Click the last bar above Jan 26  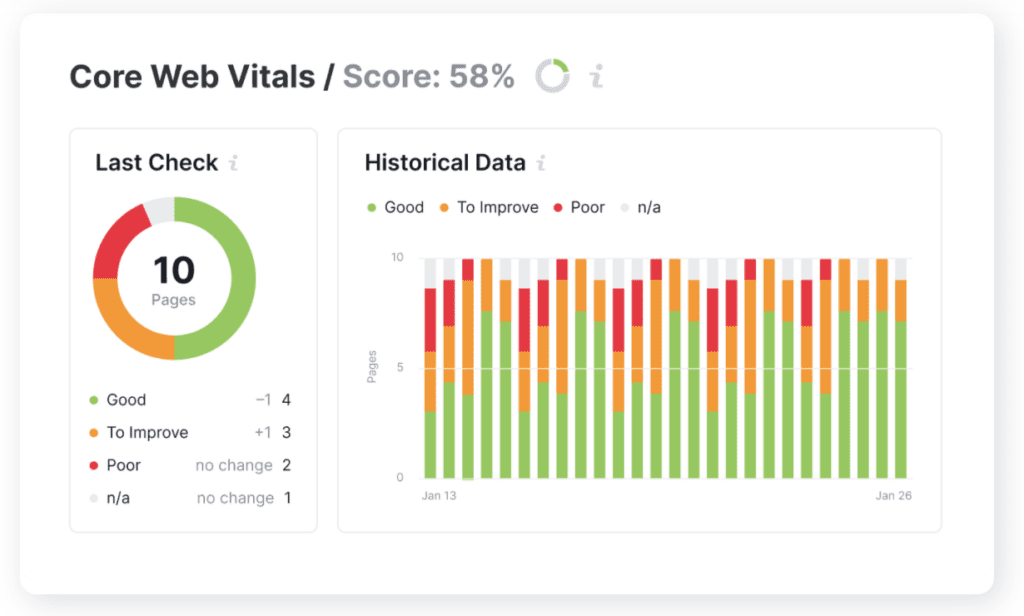[x=901, y=400]
